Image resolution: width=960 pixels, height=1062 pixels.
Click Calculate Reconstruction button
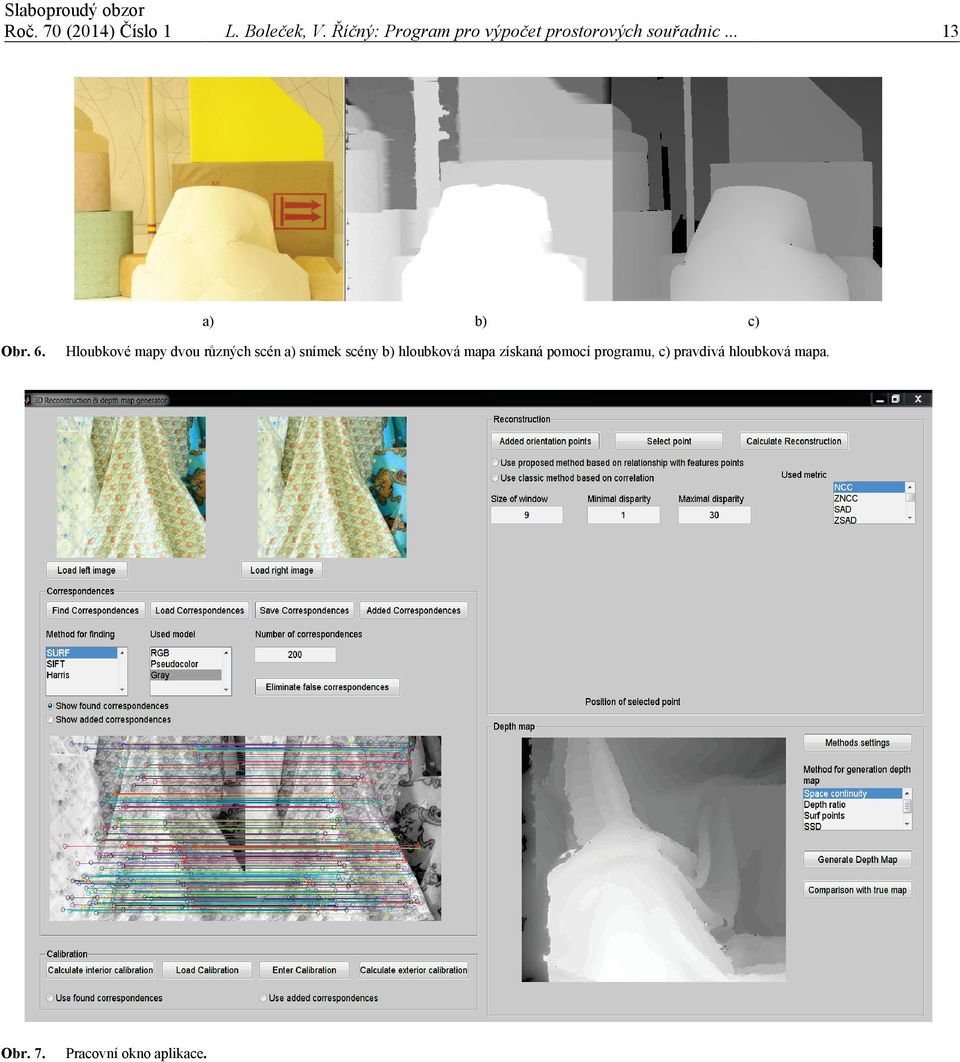point(793,441)
